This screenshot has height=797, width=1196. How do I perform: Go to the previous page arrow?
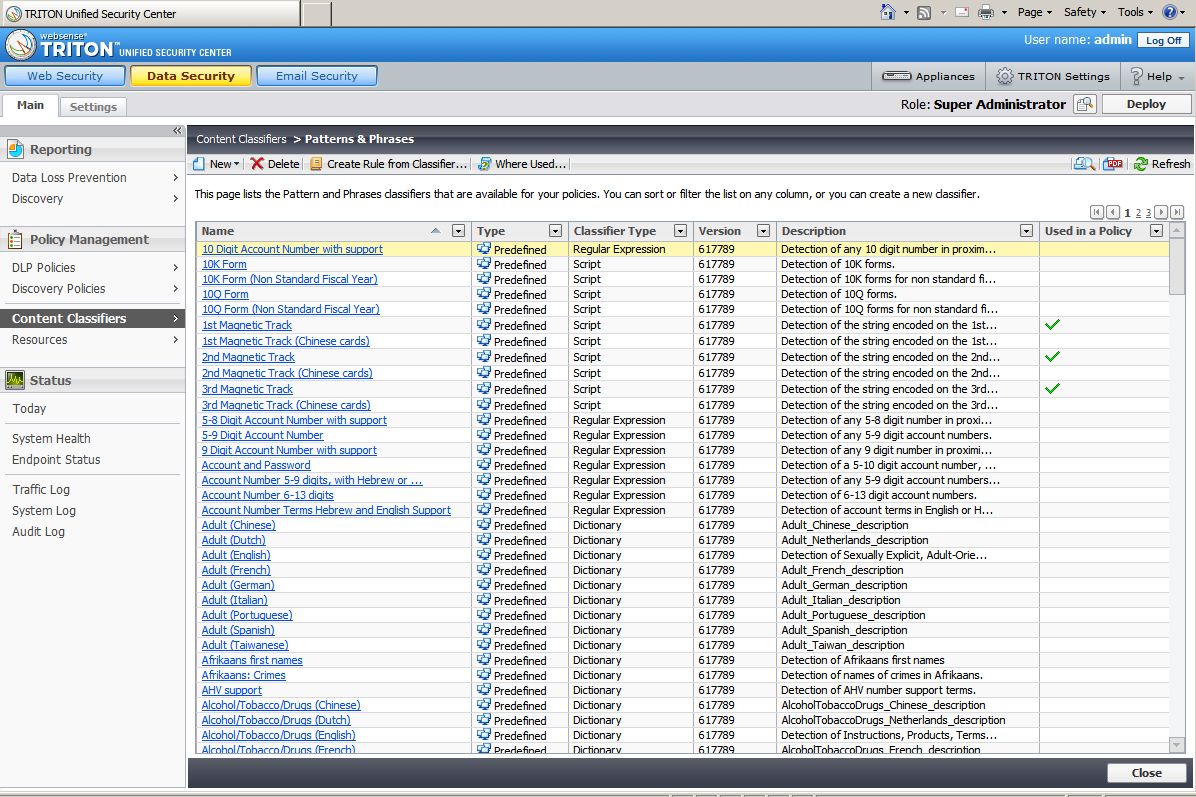[x=1113, y=212]
